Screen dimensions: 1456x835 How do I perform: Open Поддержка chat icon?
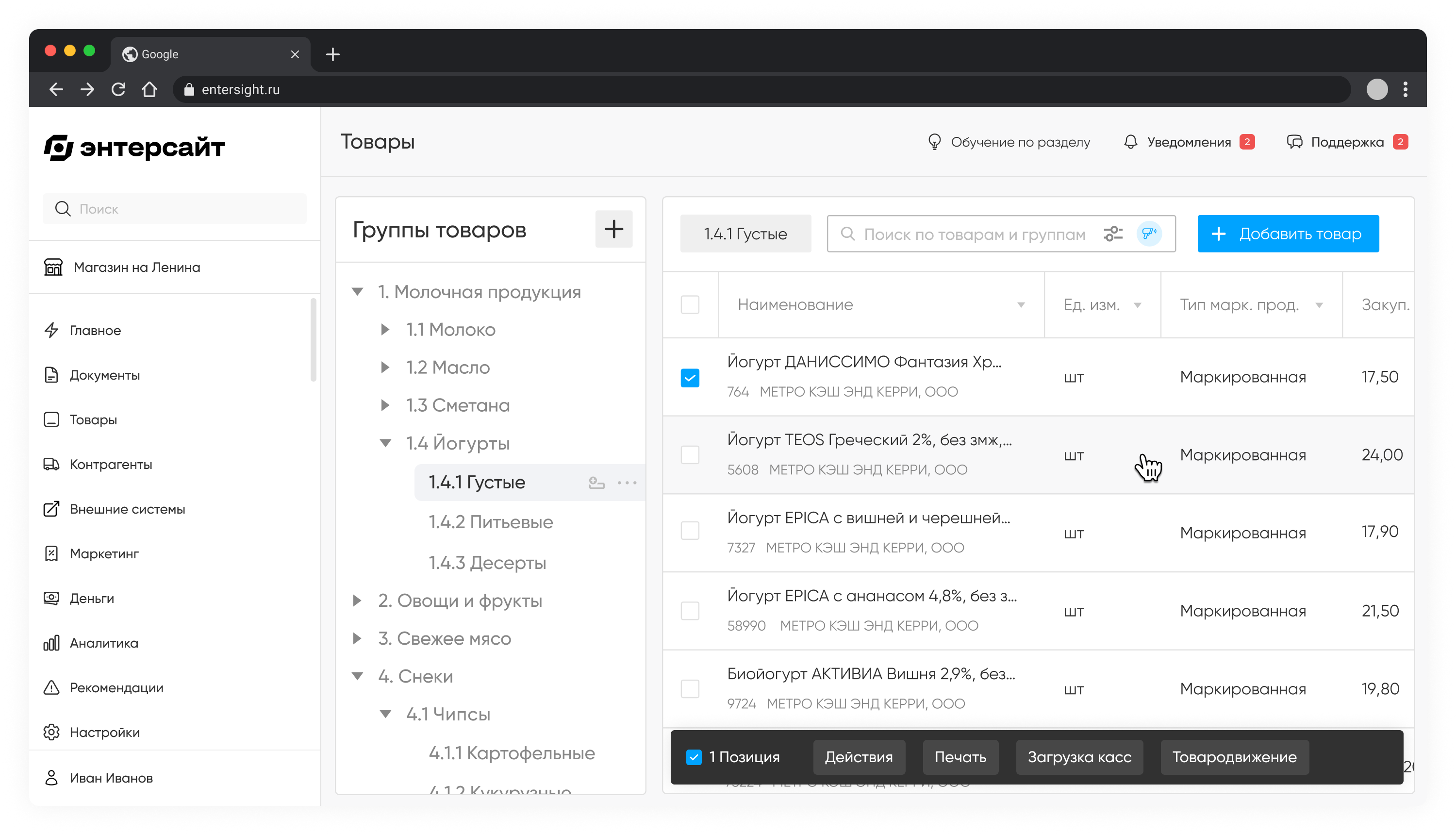coord(1294,142)
